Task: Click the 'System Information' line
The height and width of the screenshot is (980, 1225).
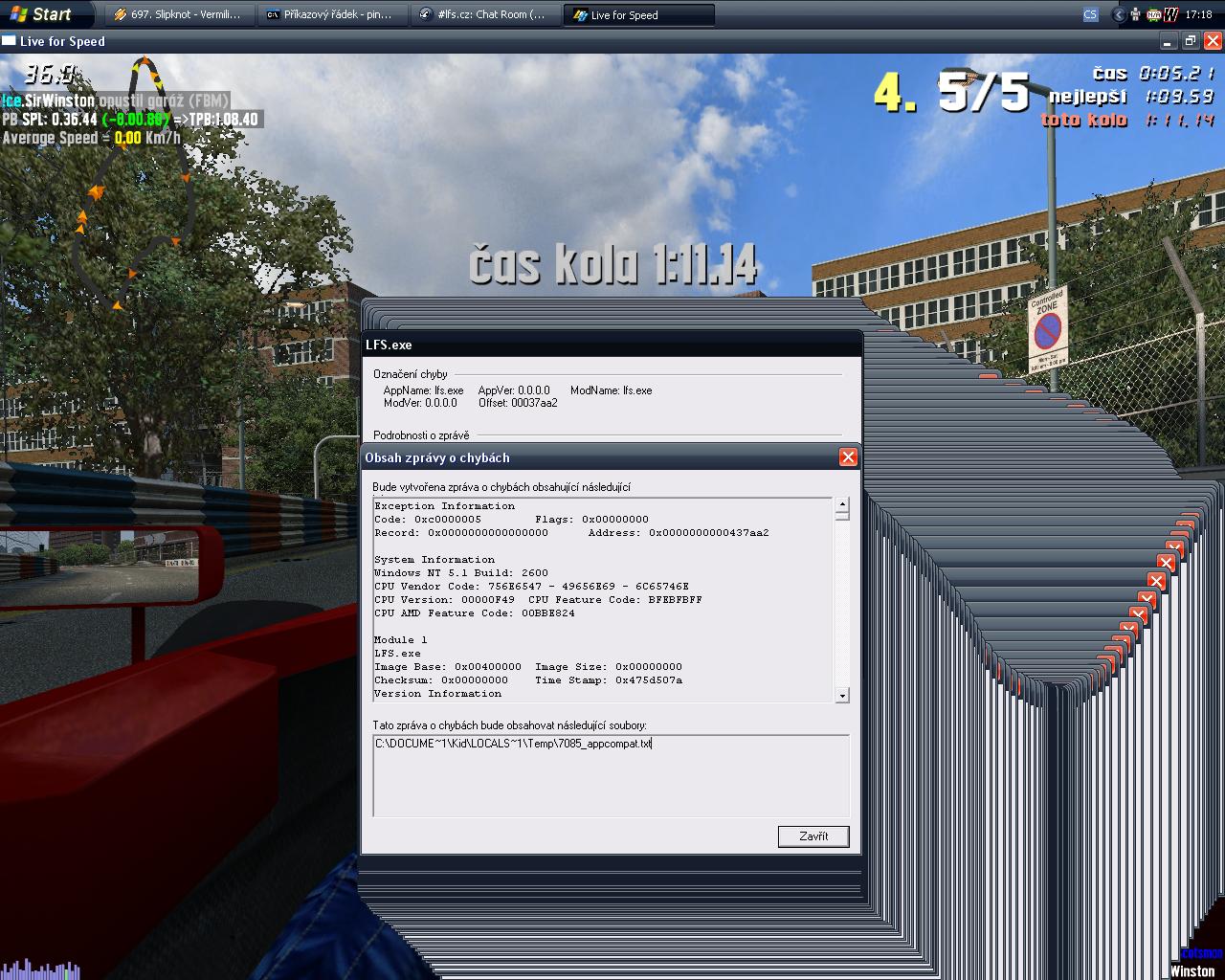Action: click(x=434, y=560)
